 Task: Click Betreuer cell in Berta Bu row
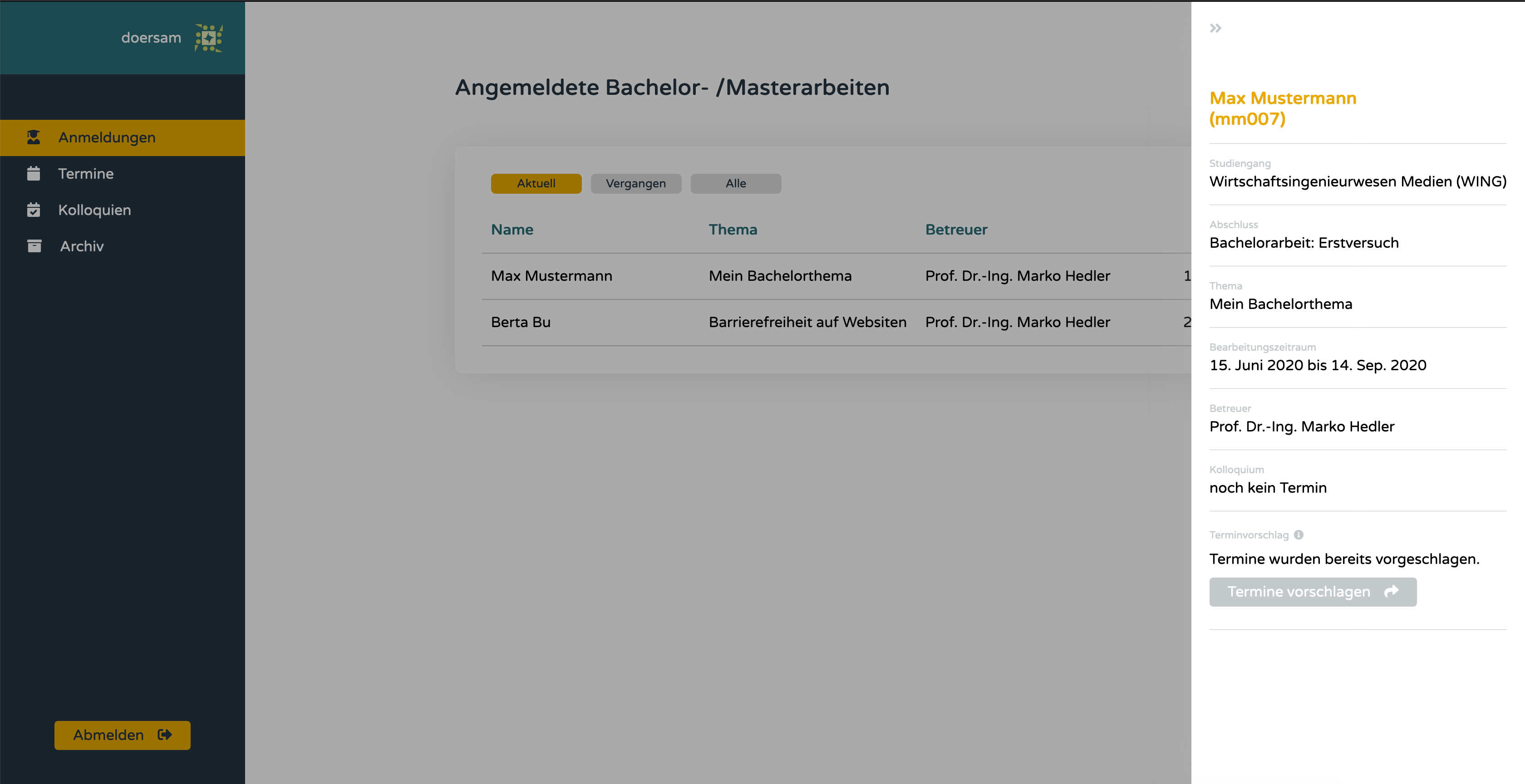pos(1018,323)
